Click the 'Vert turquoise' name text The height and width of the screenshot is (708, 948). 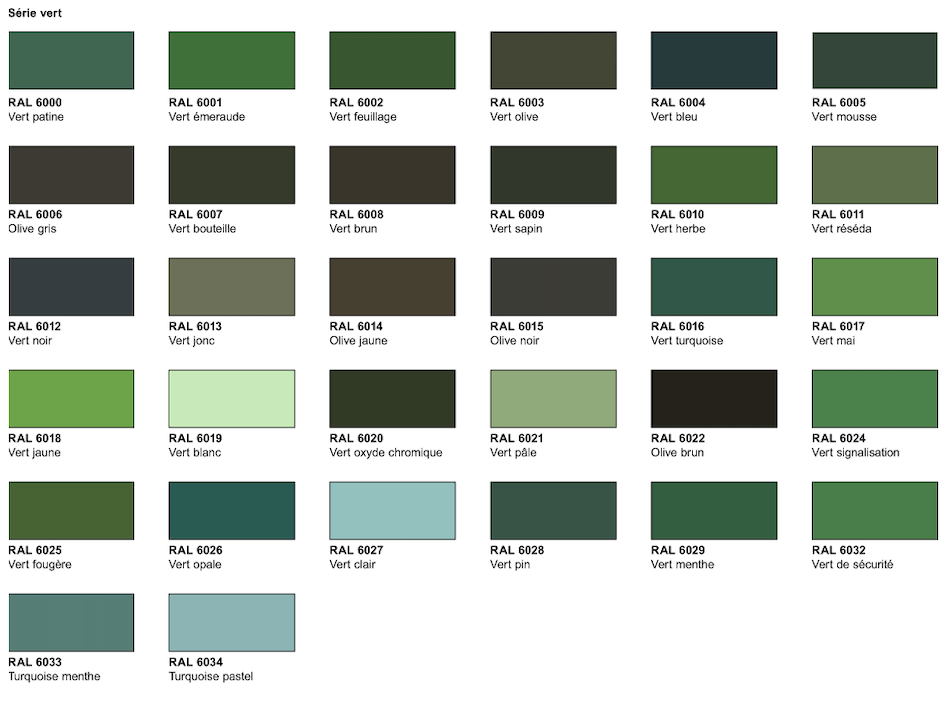coord(687,340)
